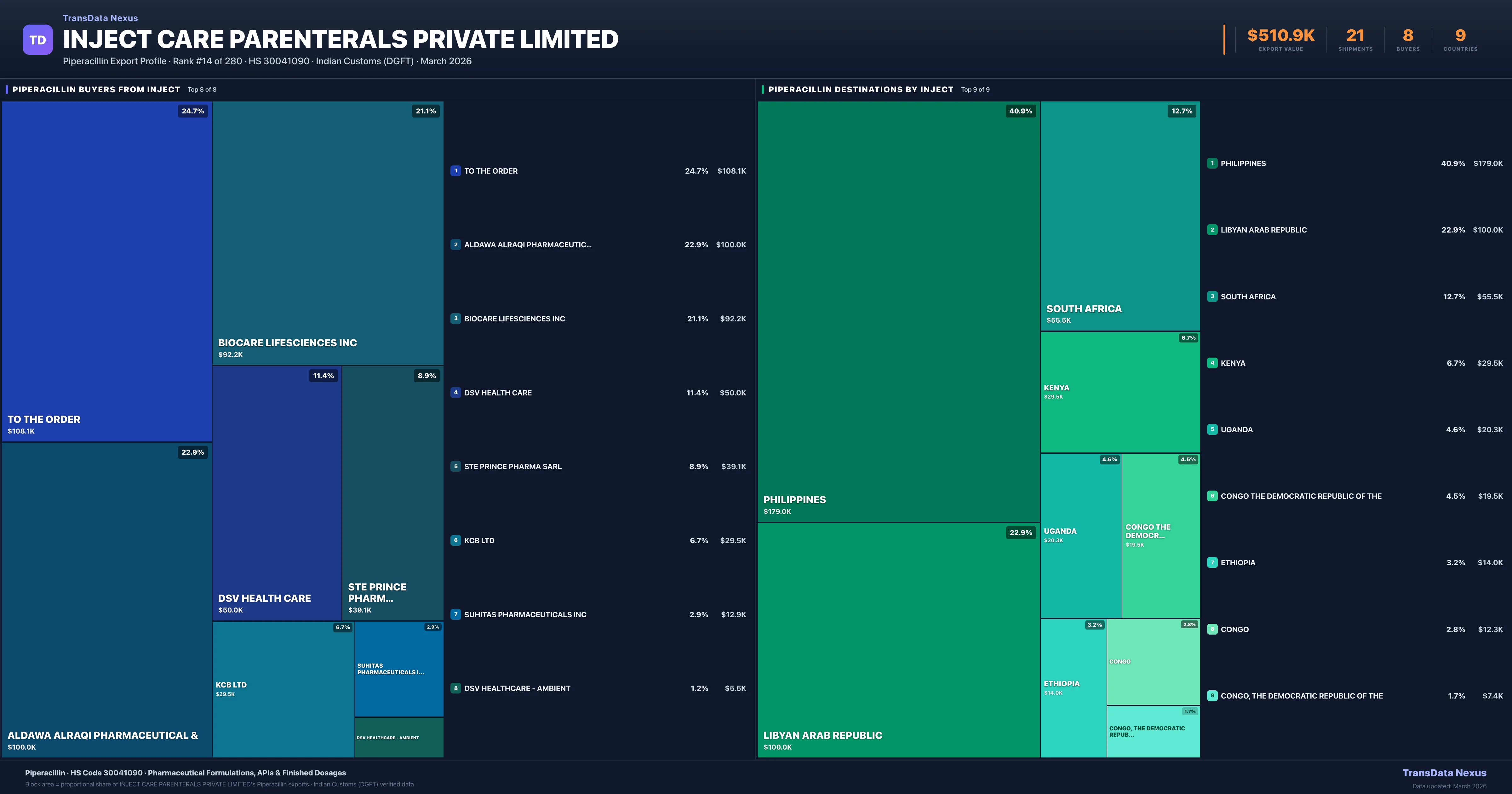The width and height of the screenshot is (1512, 794).
Task: Click the purple TD logo icon
Action: (37, 40)
